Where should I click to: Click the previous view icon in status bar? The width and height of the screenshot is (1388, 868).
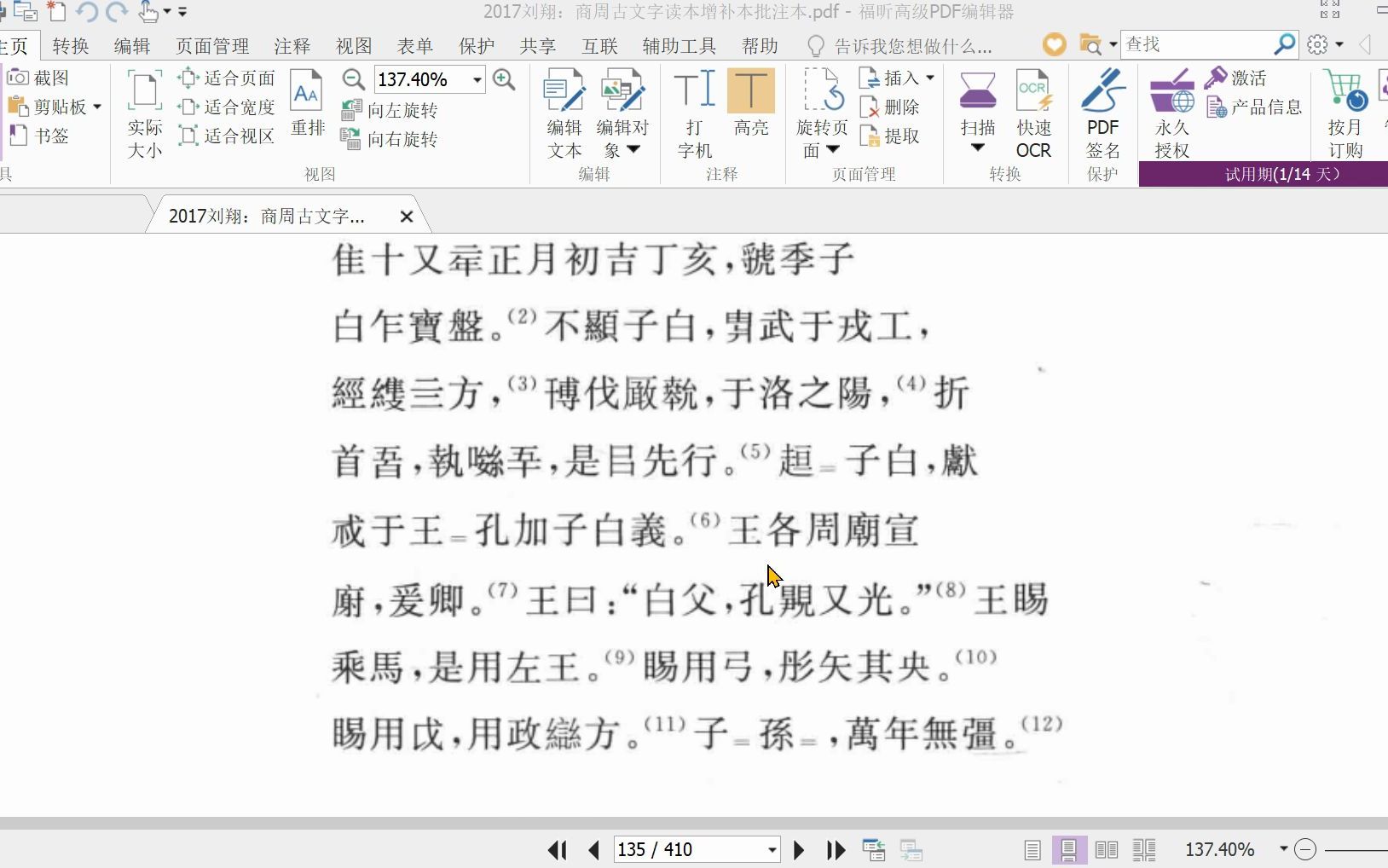click(874, 850)
